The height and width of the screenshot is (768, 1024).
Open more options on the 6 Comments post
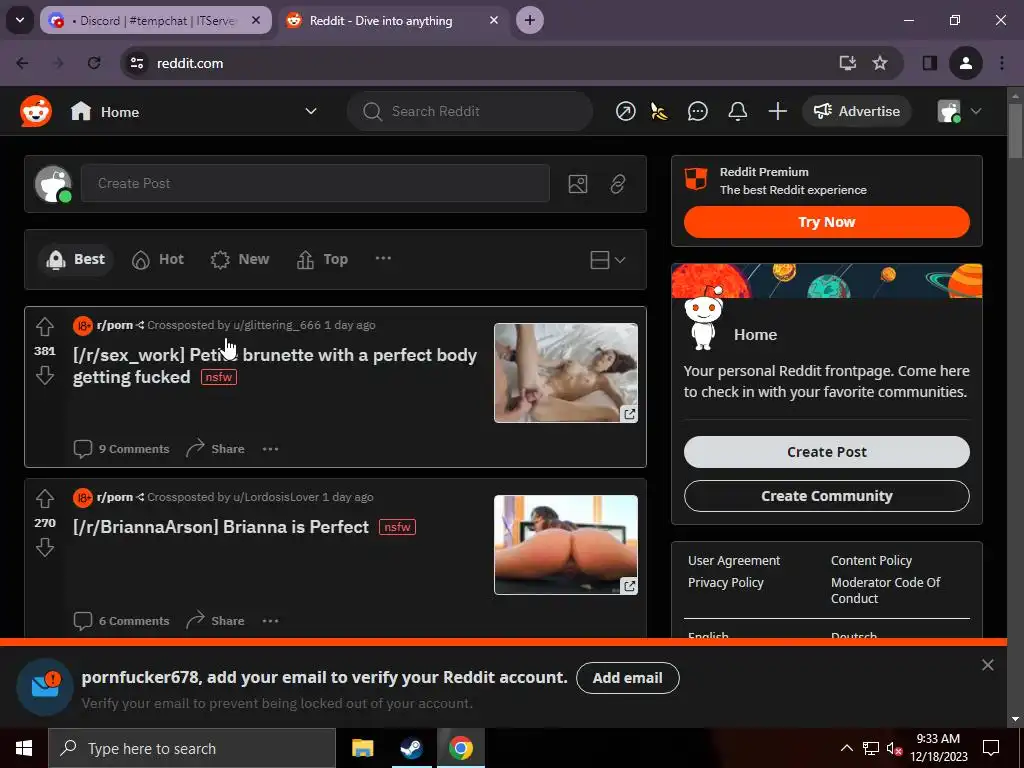270,620
